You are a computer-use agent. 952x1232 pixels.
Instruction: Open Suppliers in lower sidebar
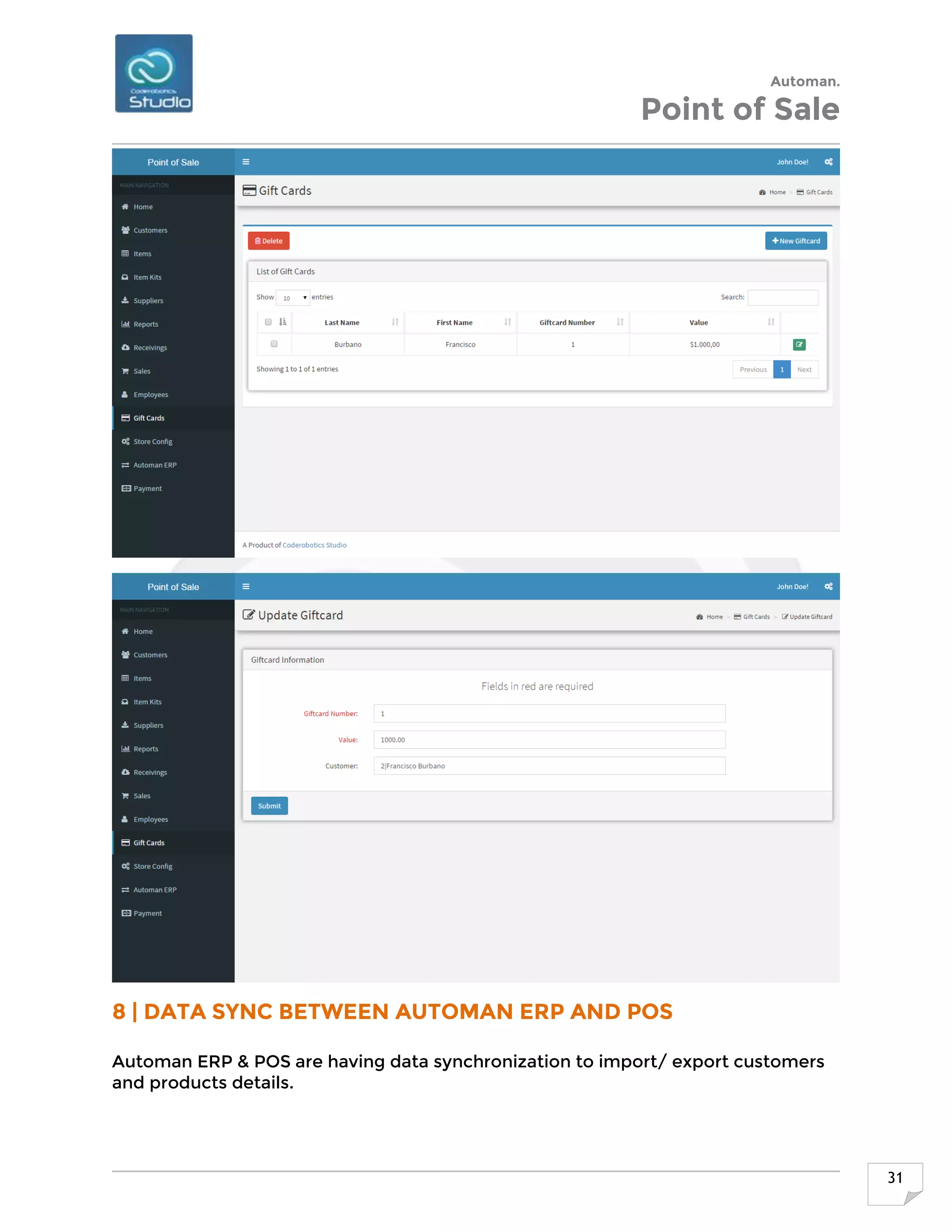(x=173, y=725)
